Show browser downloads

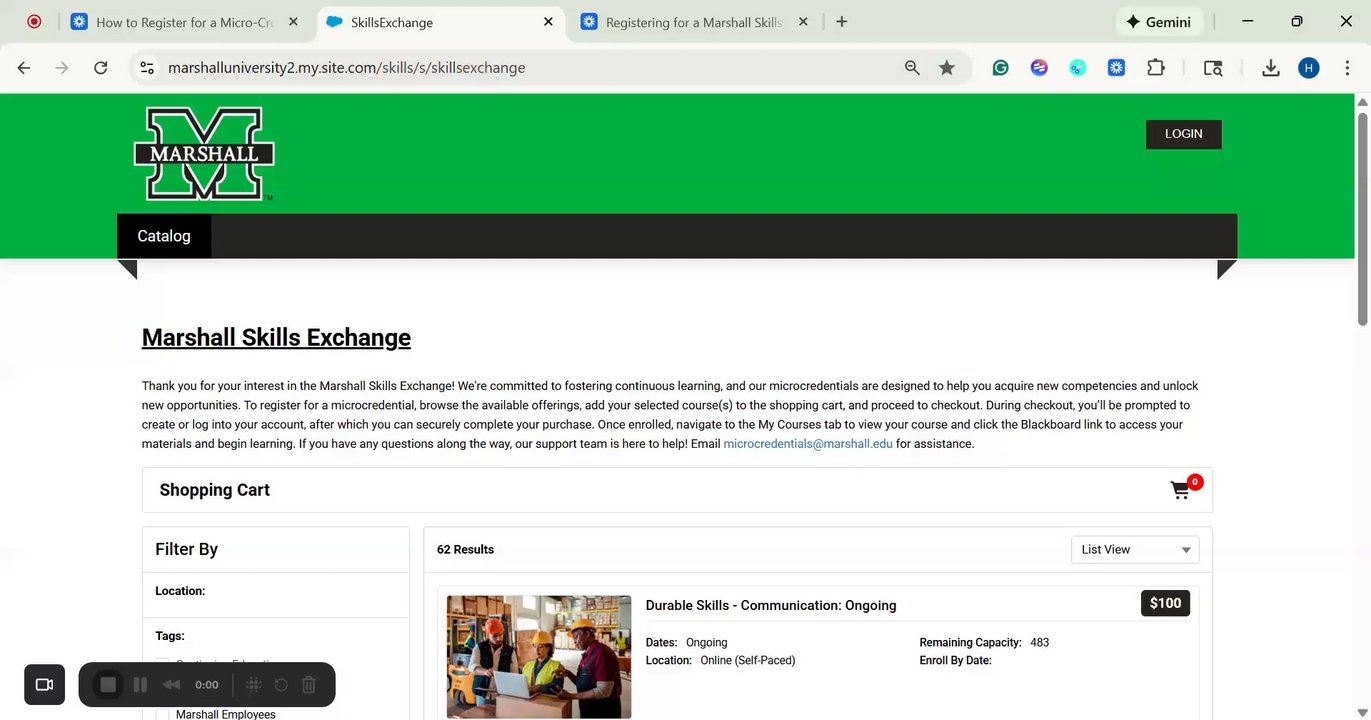coord(1271,68)
